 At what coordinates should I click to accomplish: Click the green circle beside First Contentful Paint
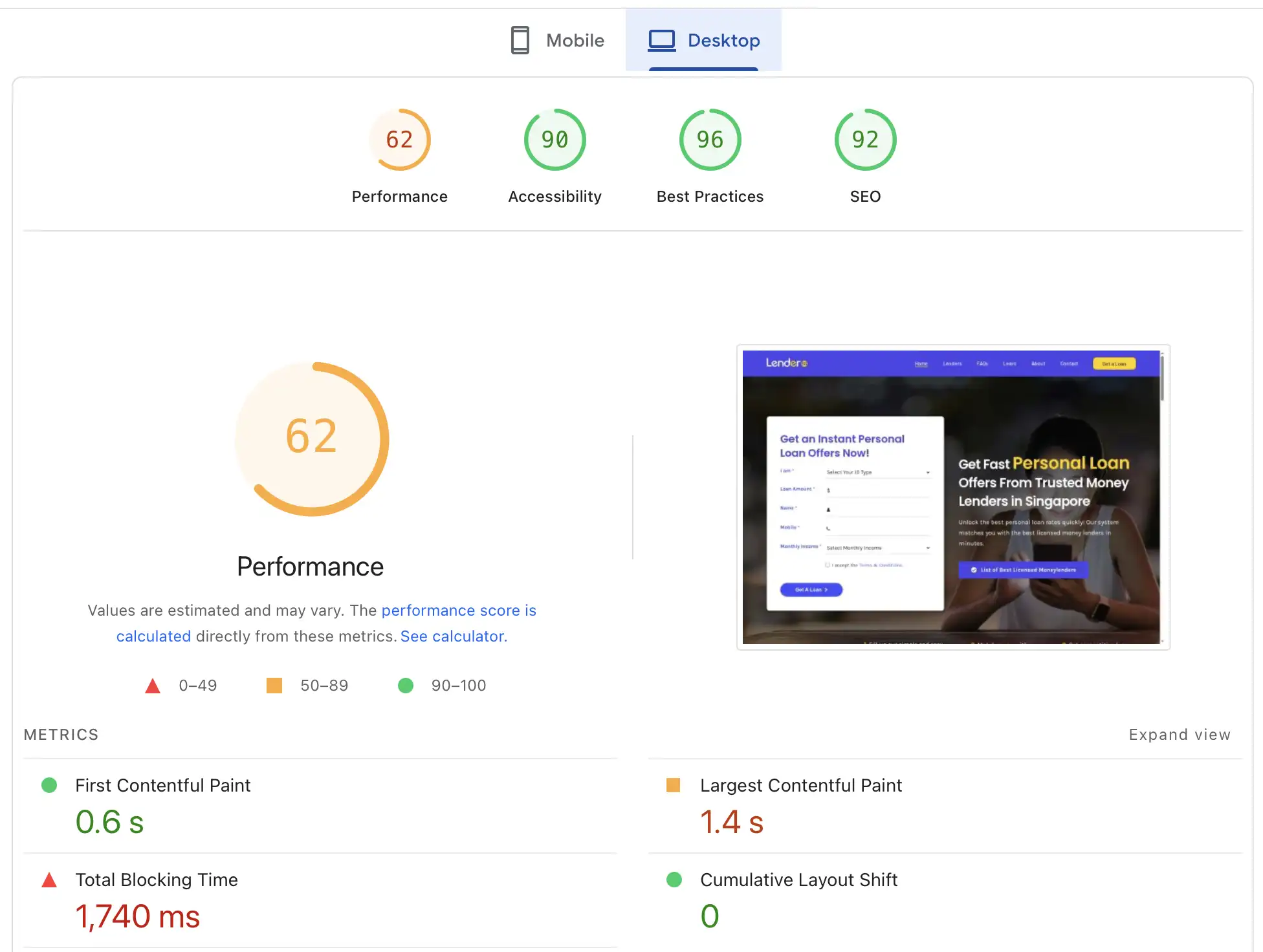(49, 785)
